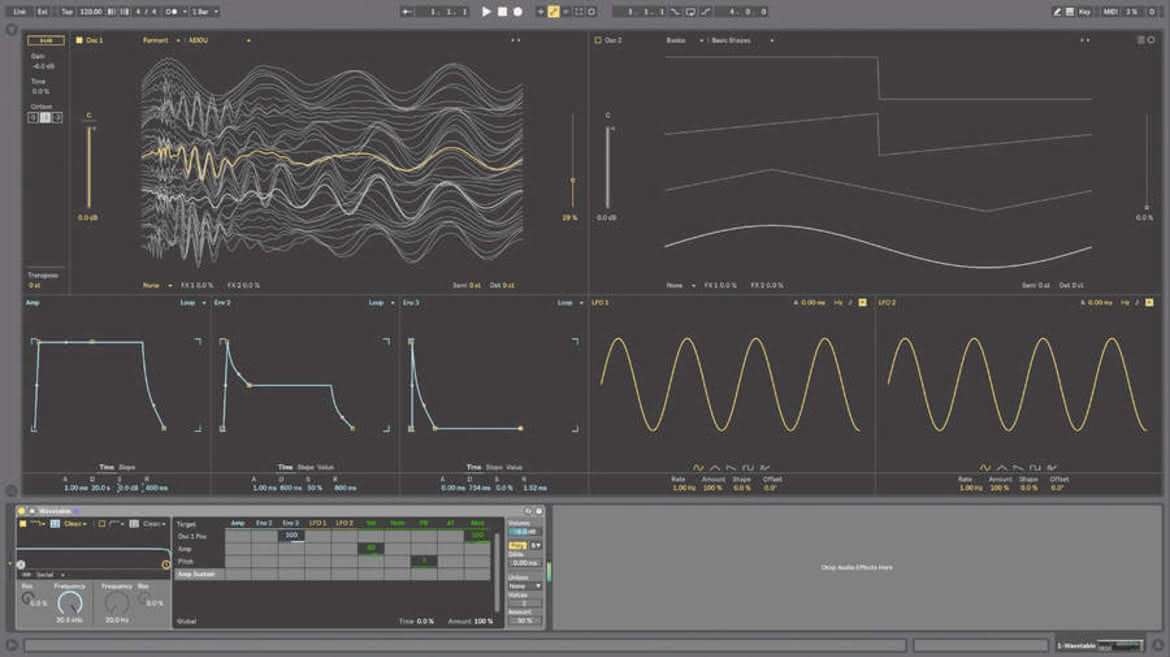This screenshot has width=1170, height=657.
Task: Click the yellow Poly voice mode button
Action: [517, 546]
